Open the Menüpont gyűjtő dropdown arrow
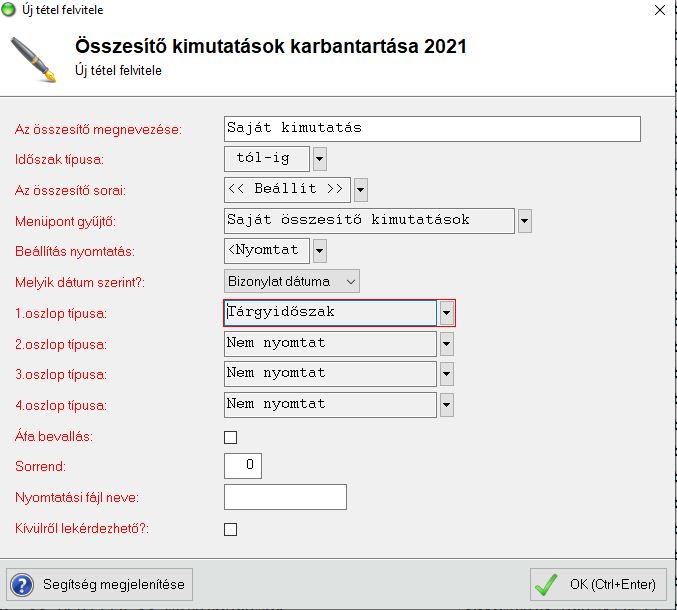 (x=524, y=220)
